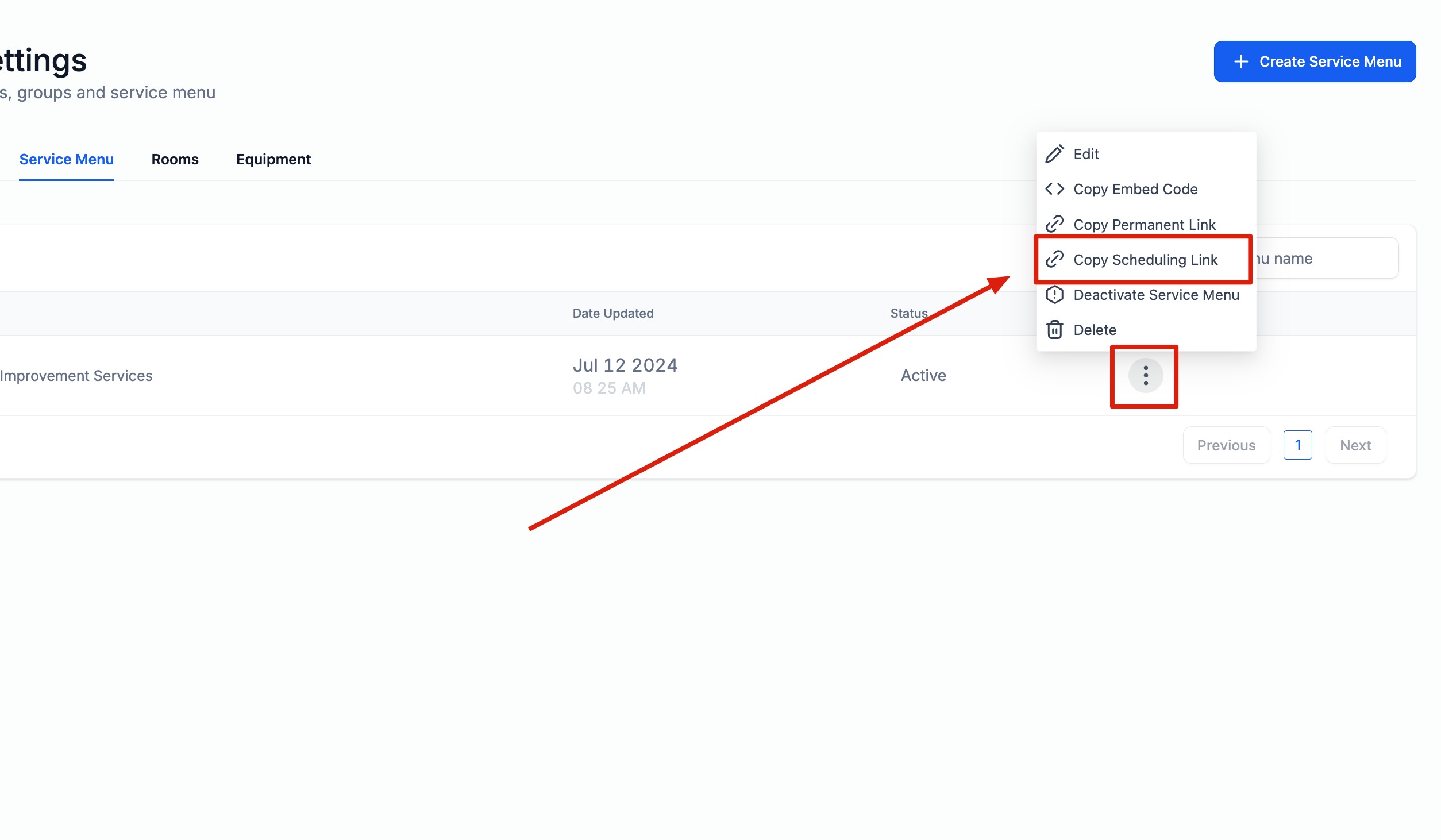
Task: Select Copy Permanent Link option
Action: click(1144, 225)
